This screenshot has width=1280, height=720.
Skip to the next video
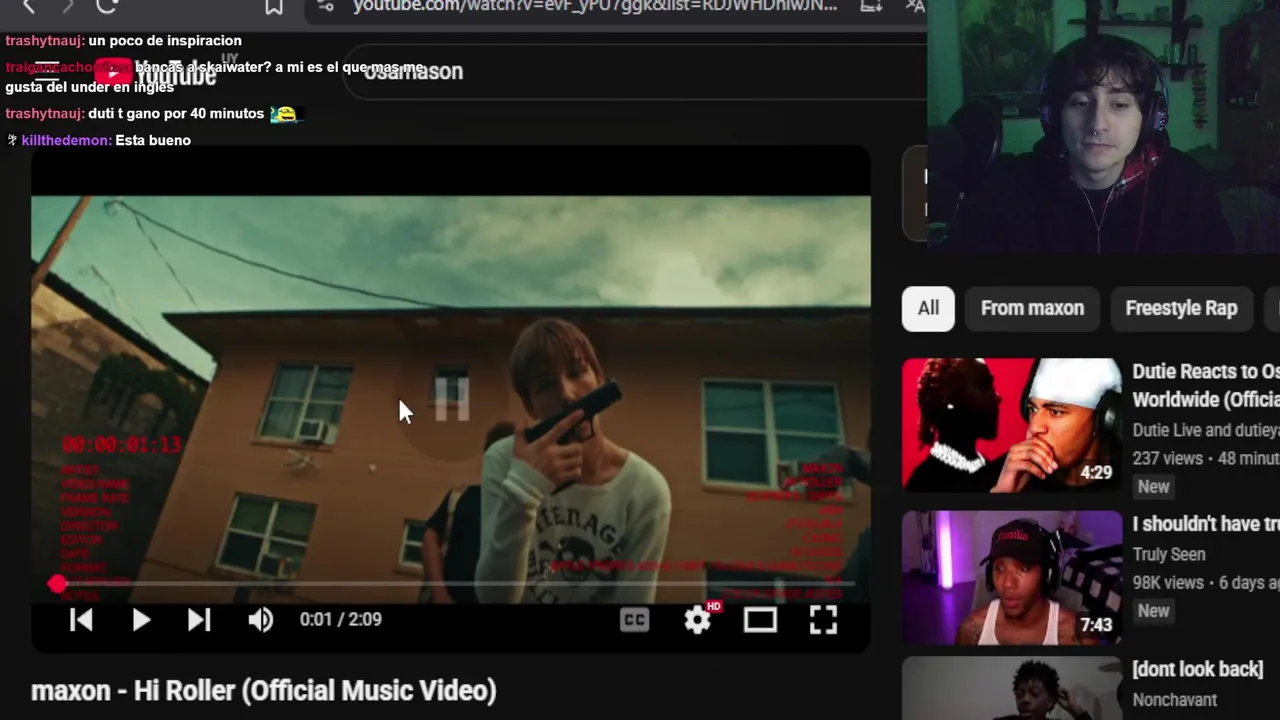click(x=199, y=620)
